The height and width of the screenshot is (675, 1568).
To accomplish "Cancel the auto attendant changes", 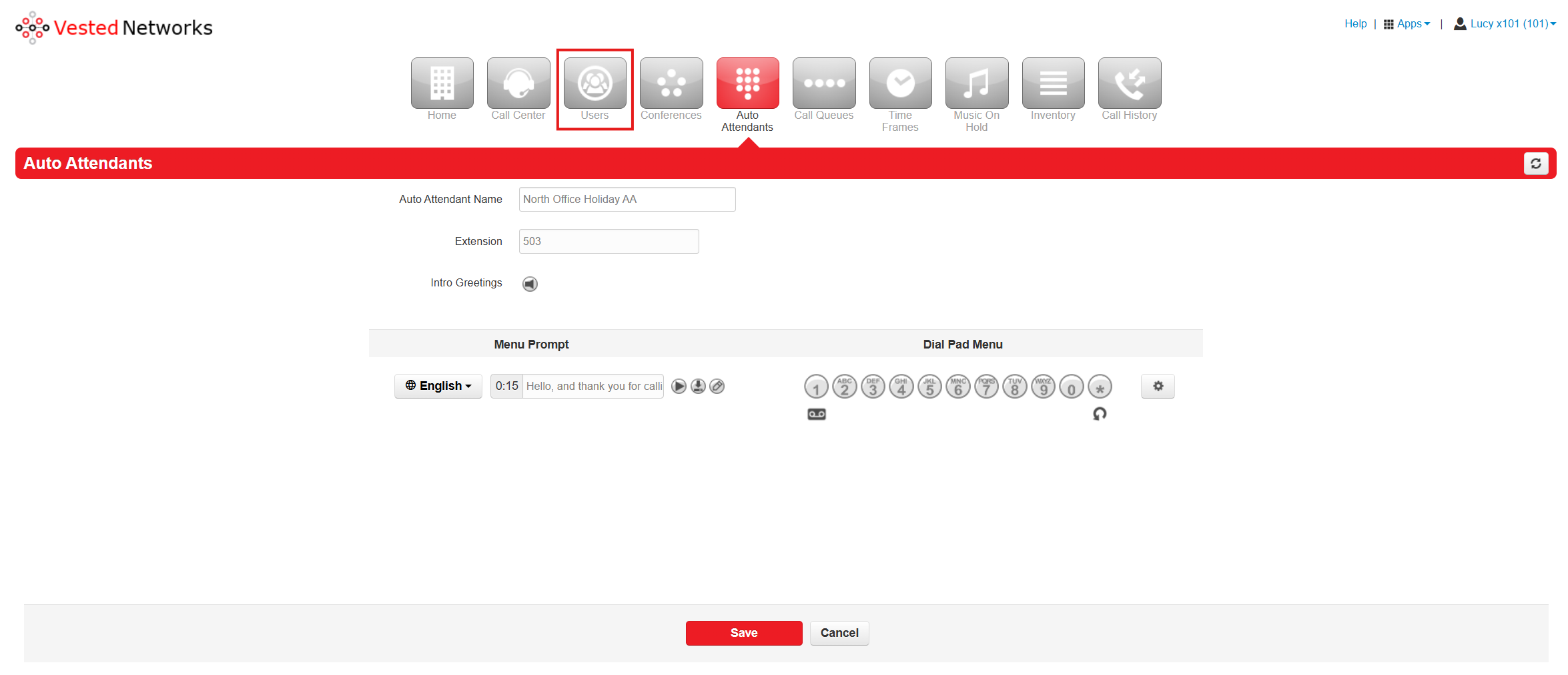I will pyautogui.click(x=839, y=633).
